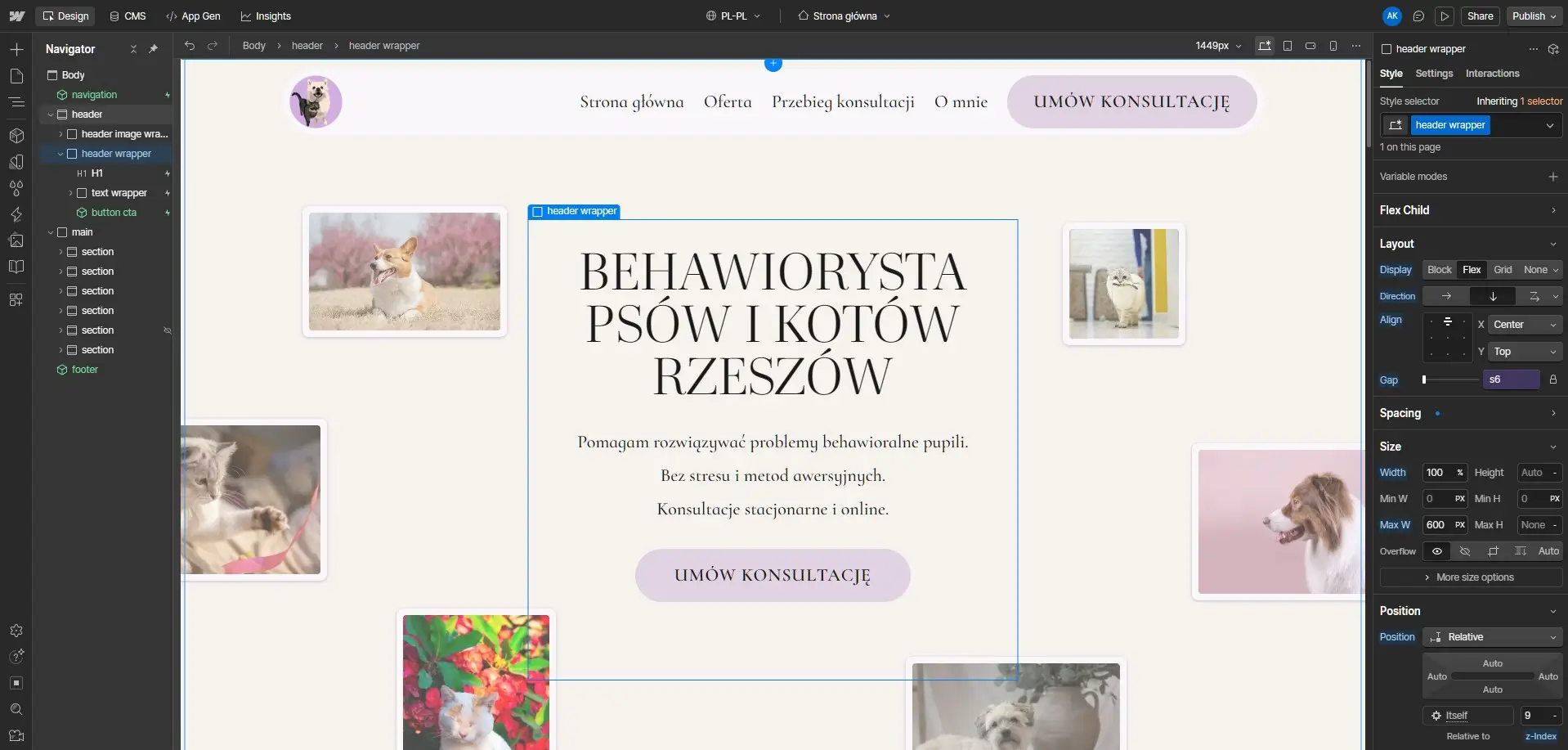1568x750 pixels.
Task: Click the Max W input field
Action: click(x=1445, y=525)
